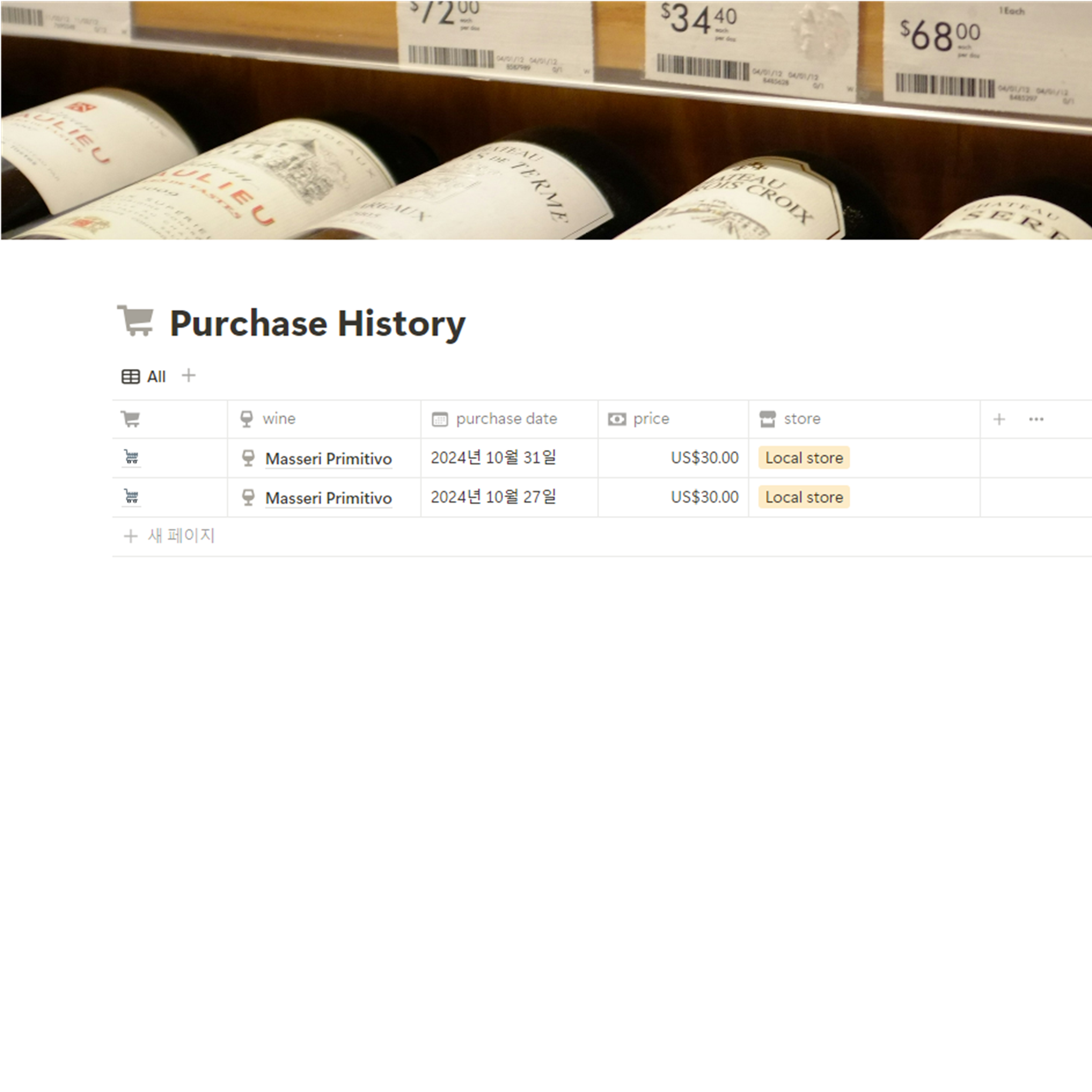Open the 2024년 10월 27일 date cell
Image resolution: width=1092 pixels, height=1092 pixels.
[509, 497]
